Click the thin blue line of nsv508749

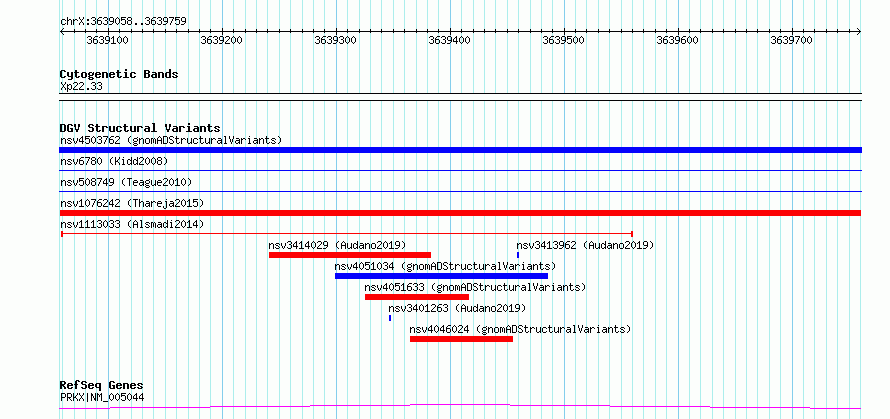(460, 191)
